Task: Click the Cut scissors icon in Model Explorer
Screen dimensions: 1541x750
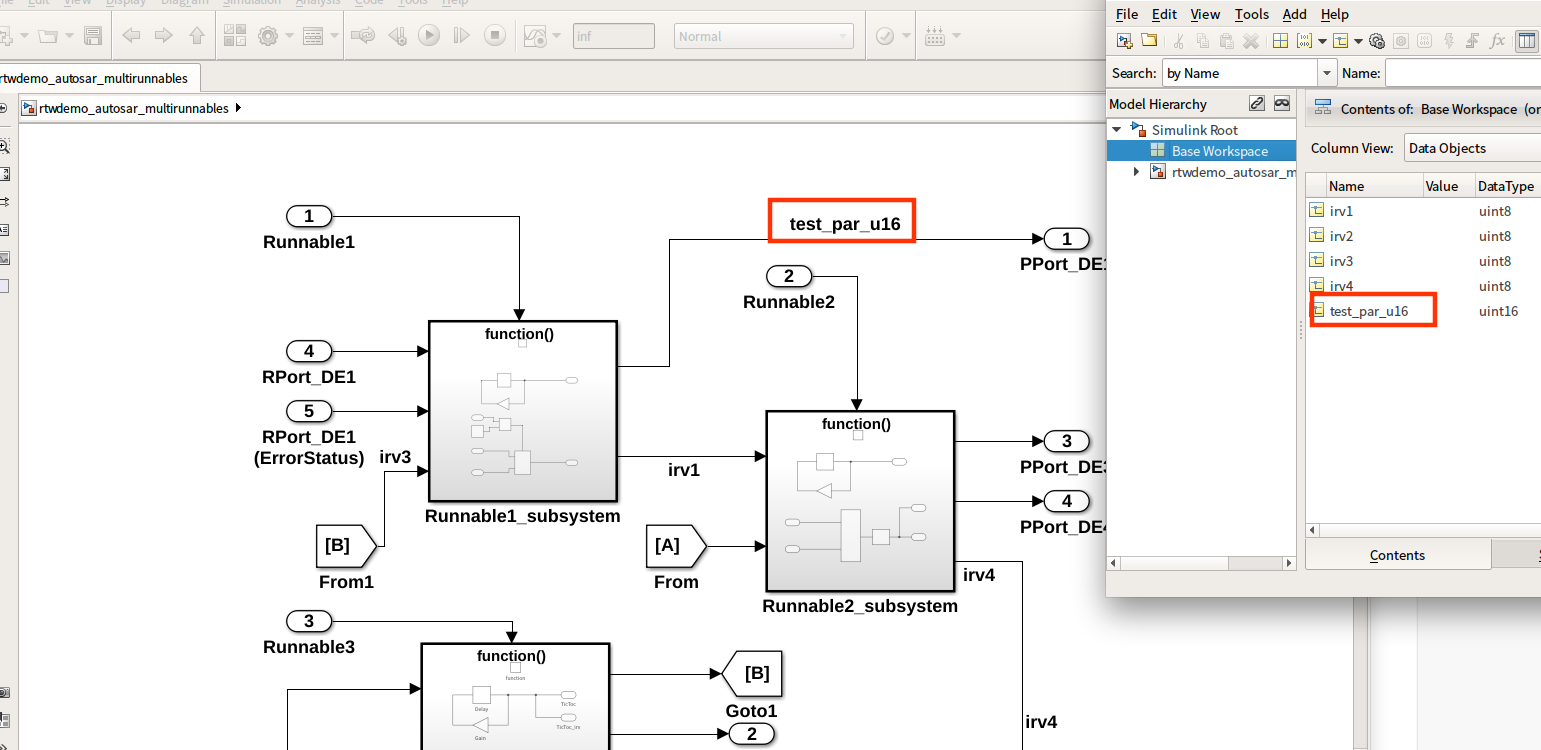Action: point(1179,41)
